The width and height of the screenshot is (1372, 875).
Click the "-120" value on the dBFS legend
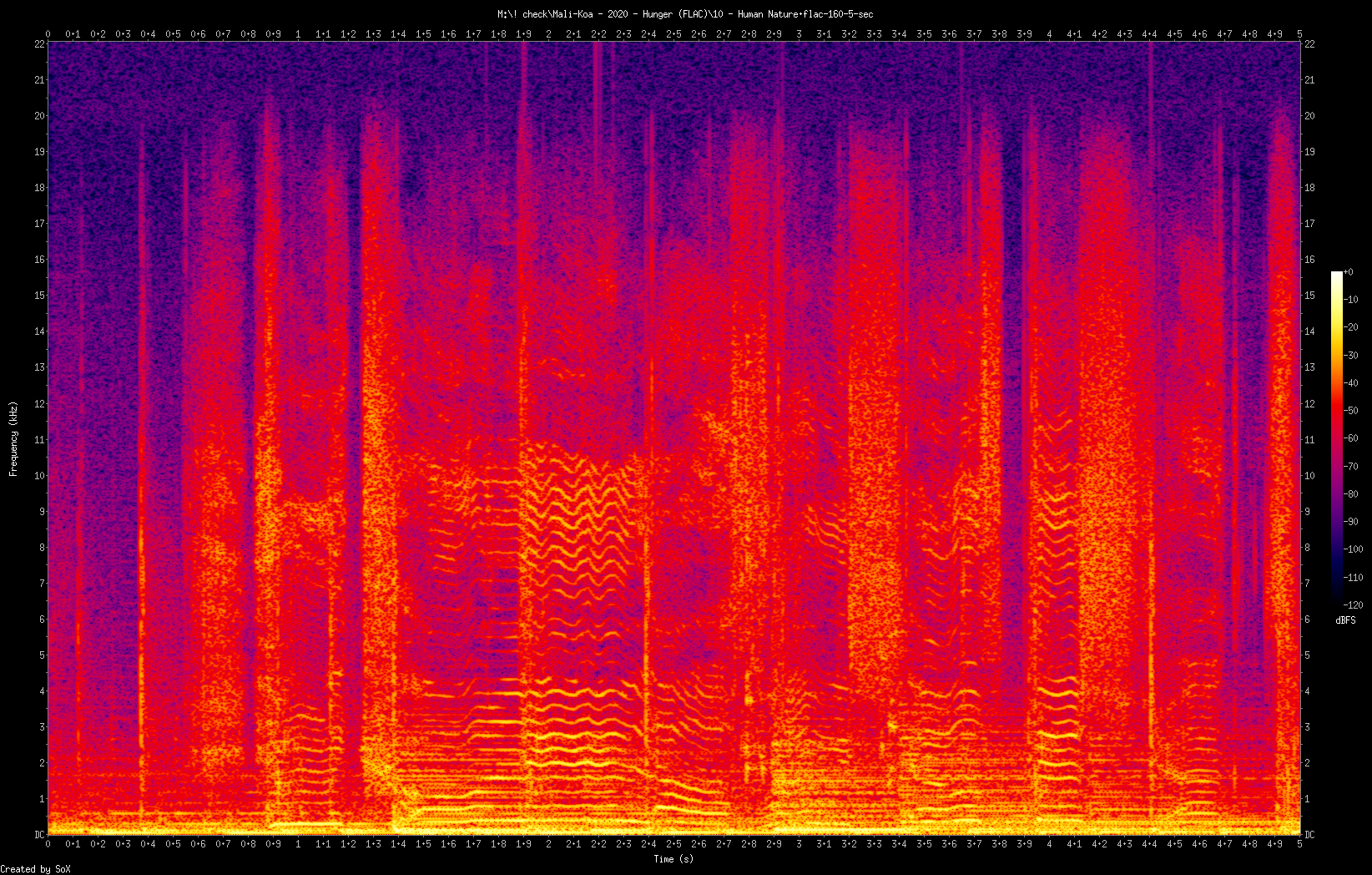pyautogui.click(x=1354, y=605)
